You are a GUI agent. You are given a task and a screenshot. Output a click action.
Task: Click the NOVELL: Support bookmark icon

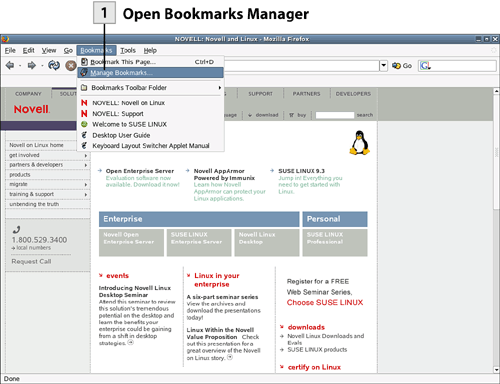(84, 113)
